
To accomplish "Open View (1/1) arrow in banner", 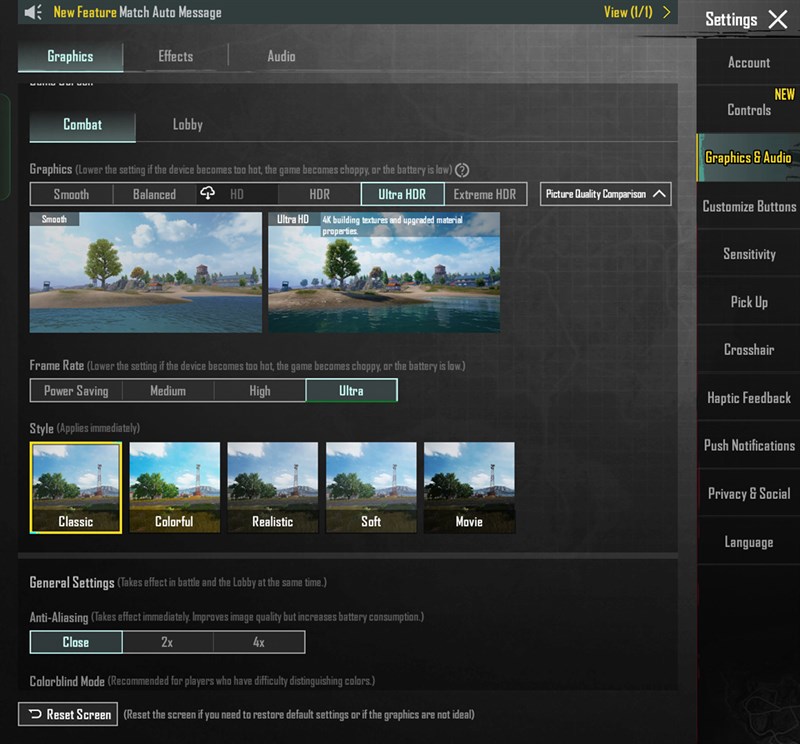I will tap(667, 13).
